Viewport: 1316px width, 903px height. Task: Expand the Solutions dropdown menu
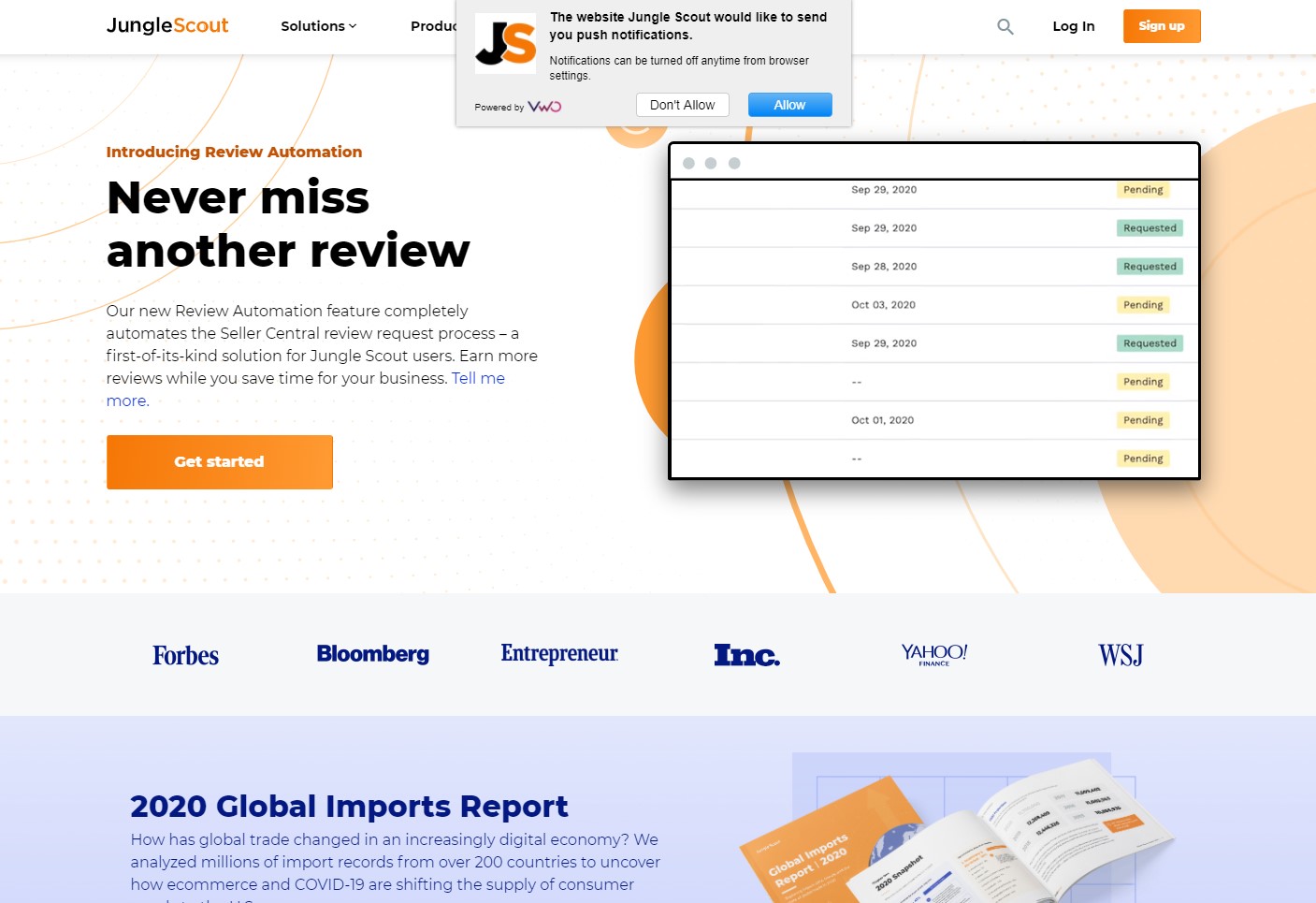(318, 26)
